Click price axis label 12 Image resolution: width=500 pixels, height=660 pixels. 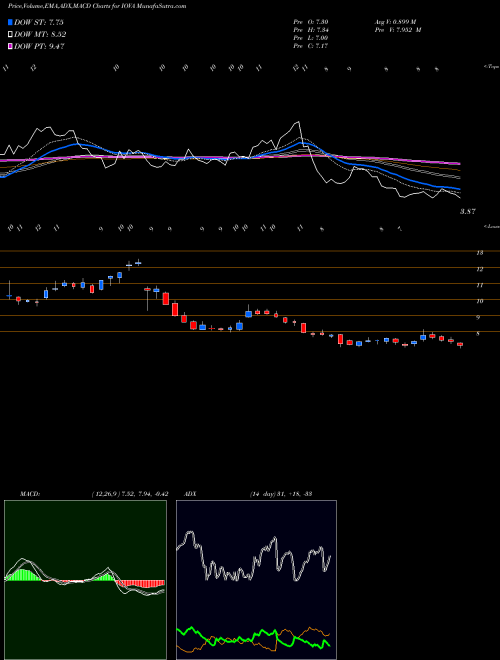click(479, 269)
